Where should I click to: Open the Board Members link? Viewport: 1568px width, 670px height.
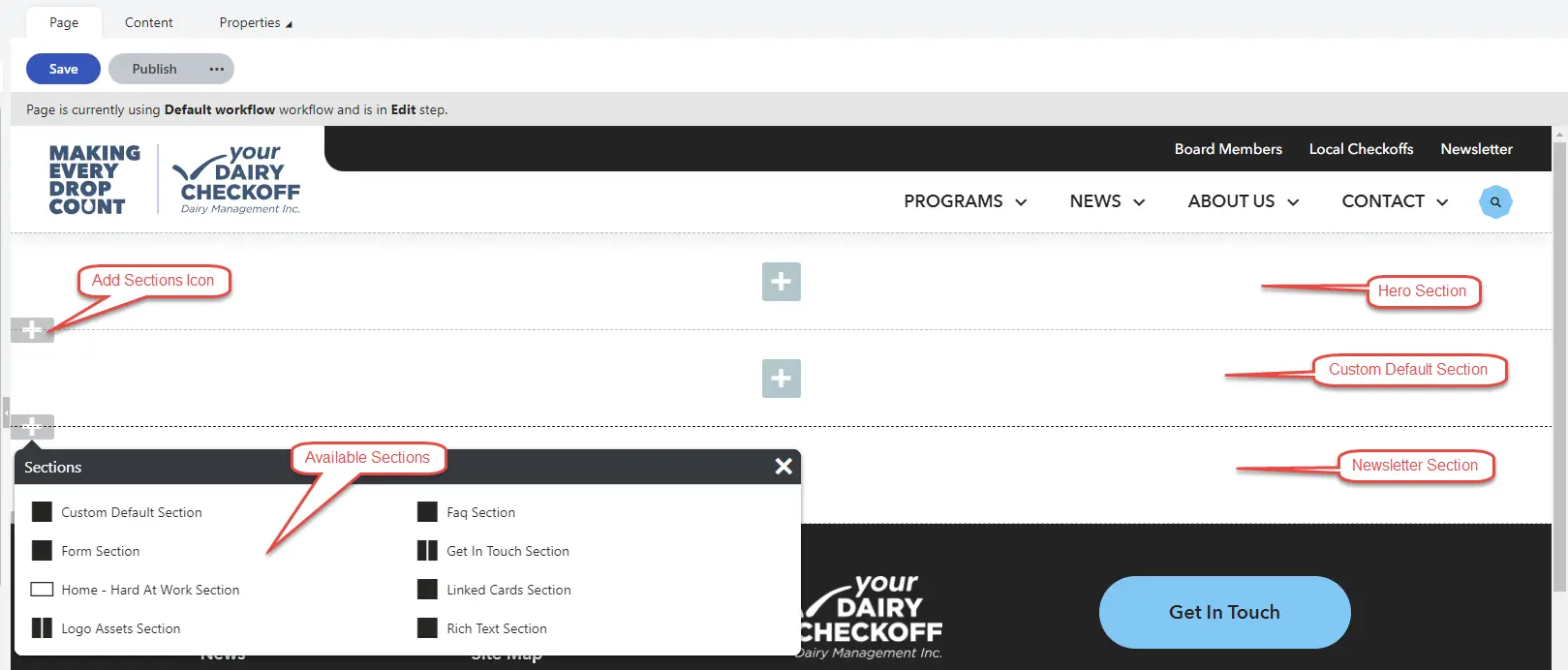click(1227, 149)
